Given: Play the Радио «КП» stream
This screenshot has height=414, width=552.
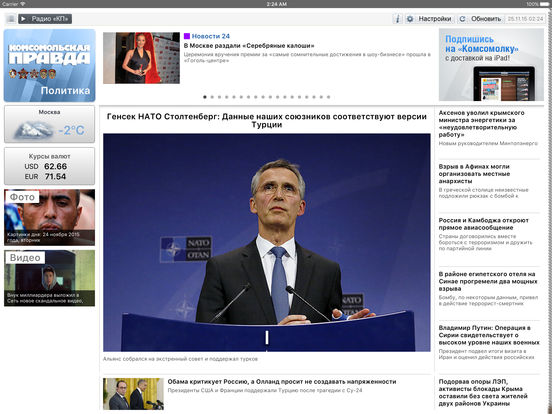Looking at the screenshot, I should [45, 19].
